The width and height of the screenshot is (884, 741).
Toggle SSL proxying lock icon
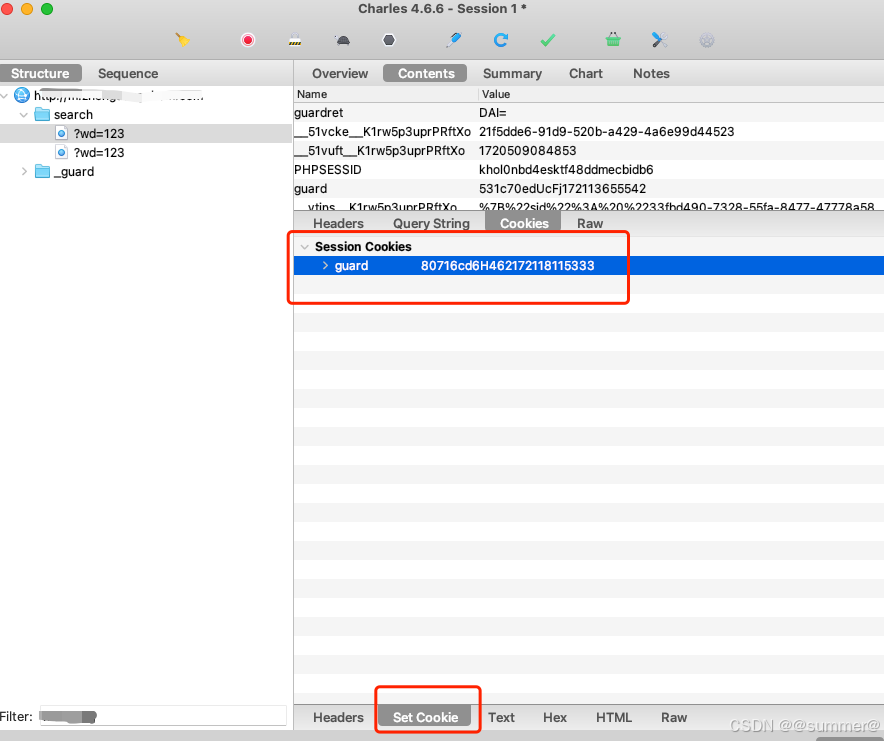295,40
